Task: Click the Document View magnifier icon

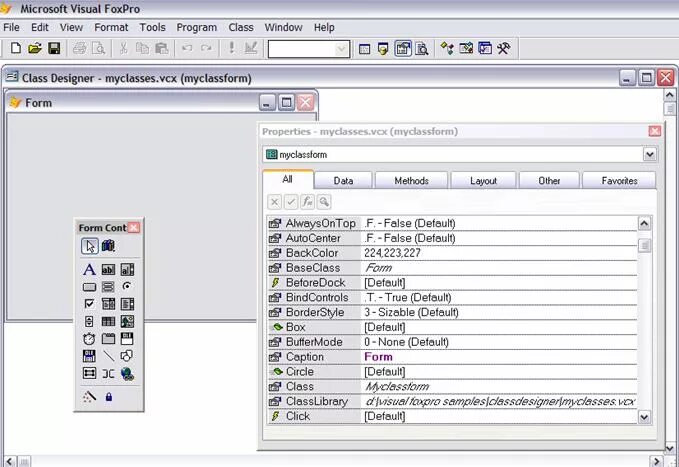Action: pyautogui.click(x=422, y=49)
